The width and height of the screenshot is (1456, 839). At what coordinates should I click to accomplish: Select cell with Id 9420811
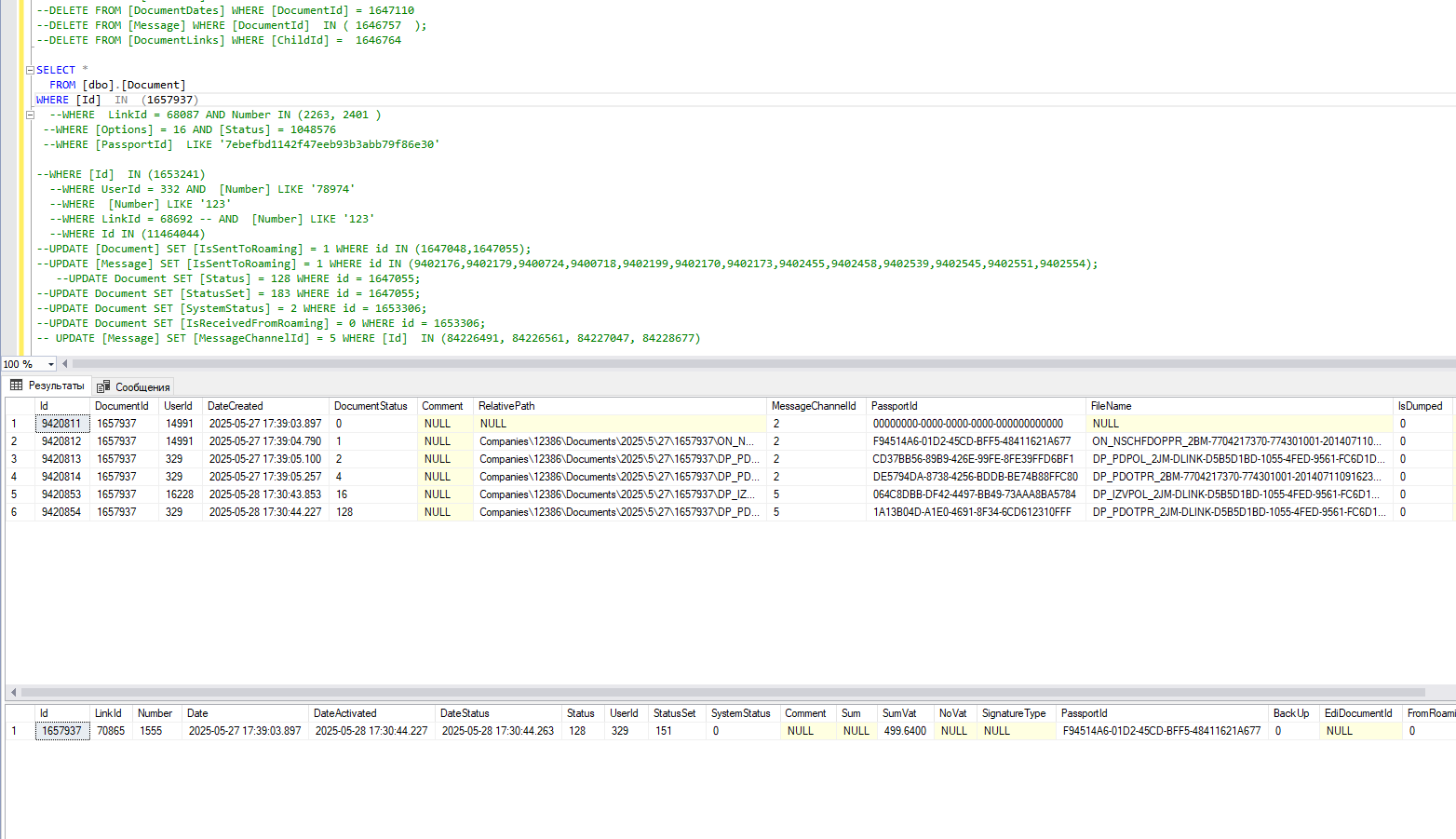(61, 424)
